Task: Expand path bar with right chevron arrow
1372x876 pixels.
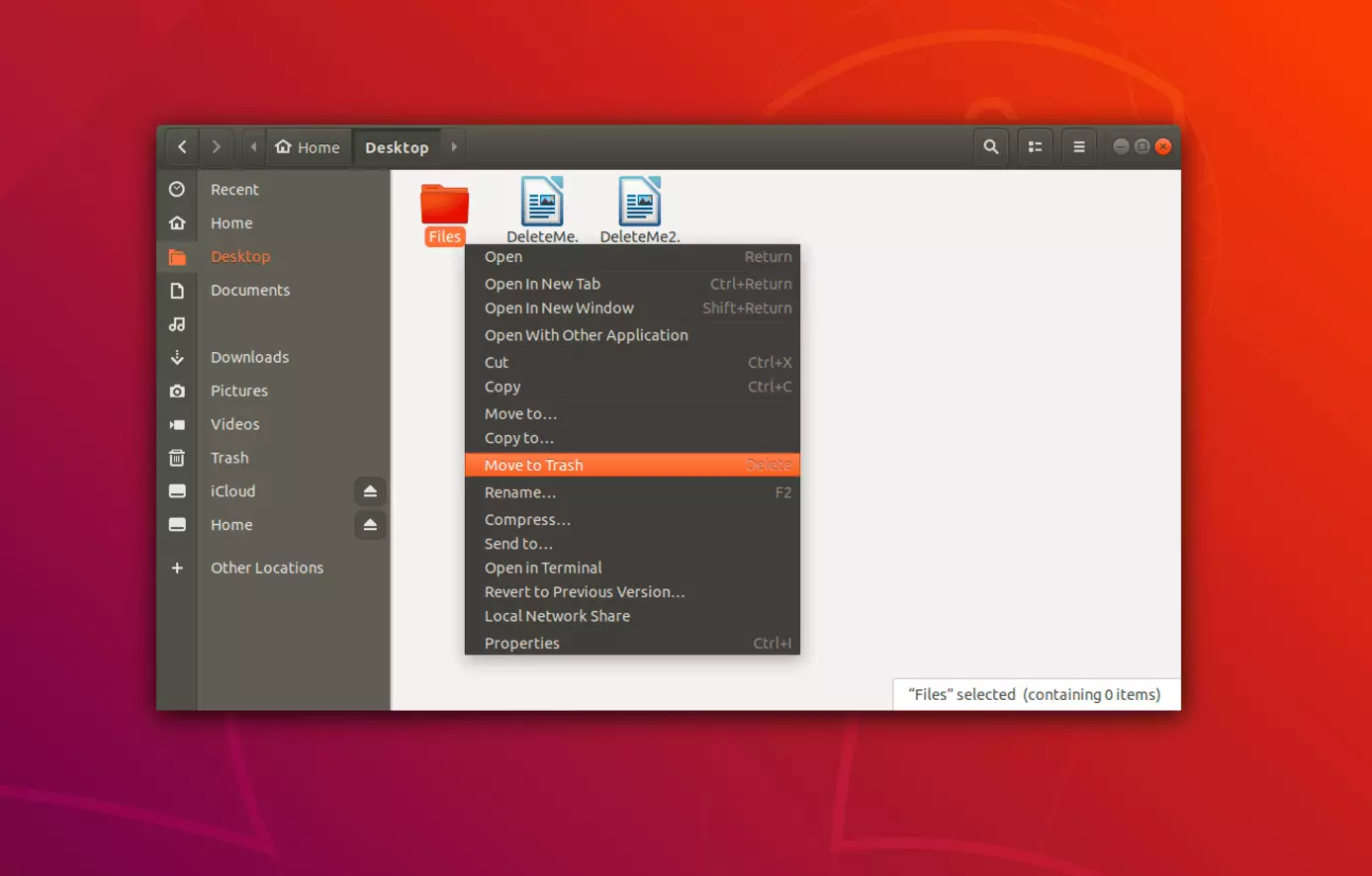Action: pyautogui.click(x=454, y=147)
